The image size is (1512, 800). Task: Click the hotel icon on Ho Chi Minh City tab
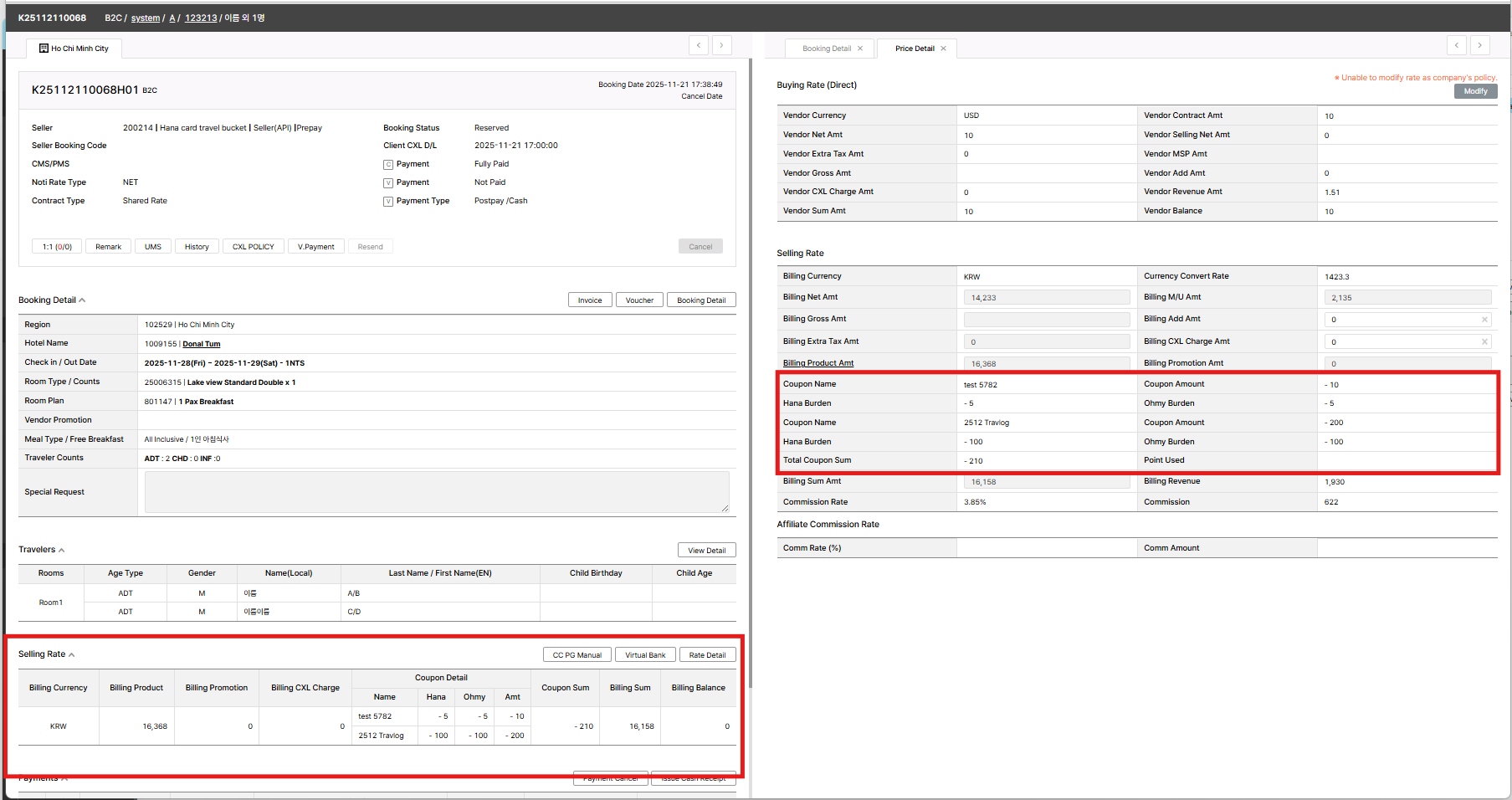point(44,49)
